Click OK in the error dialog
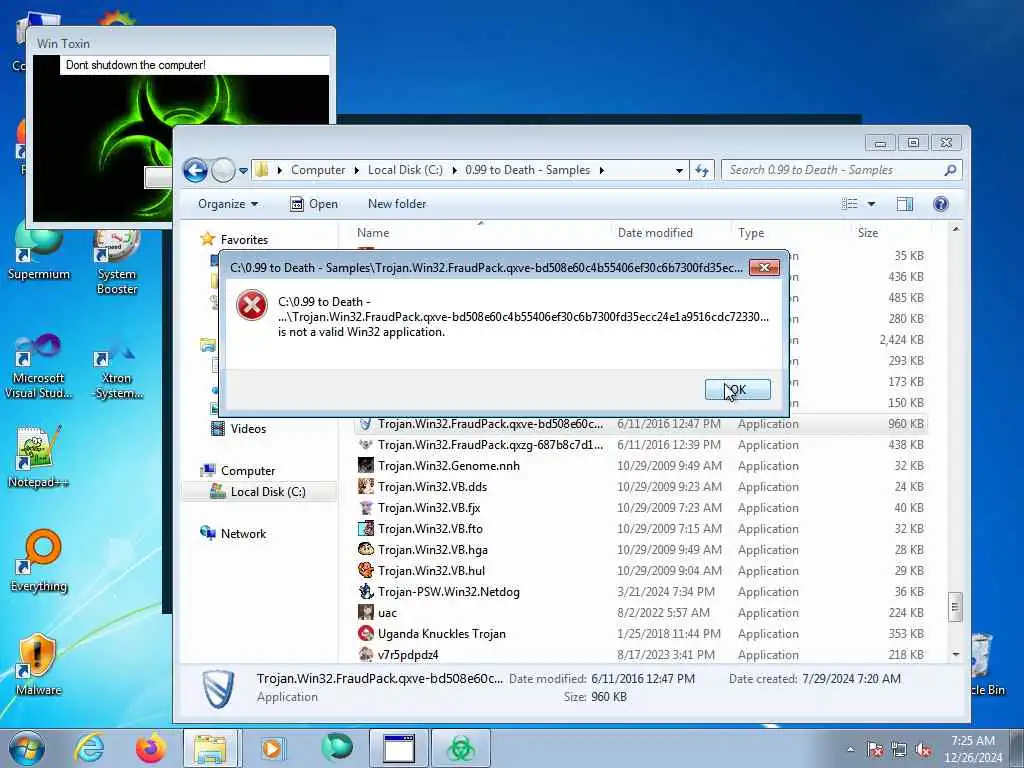Screen dimensions: 1024x768 point(737,389)
